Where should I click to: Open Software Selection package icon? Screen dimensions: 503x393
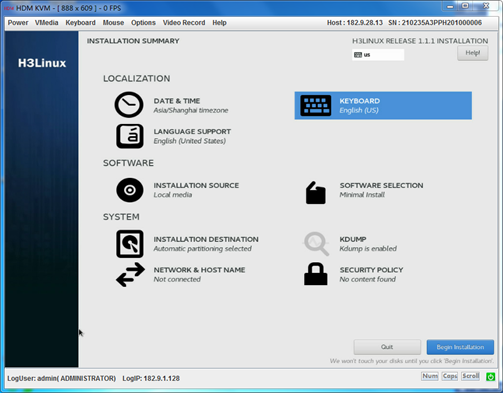click(x=315, y=192)
